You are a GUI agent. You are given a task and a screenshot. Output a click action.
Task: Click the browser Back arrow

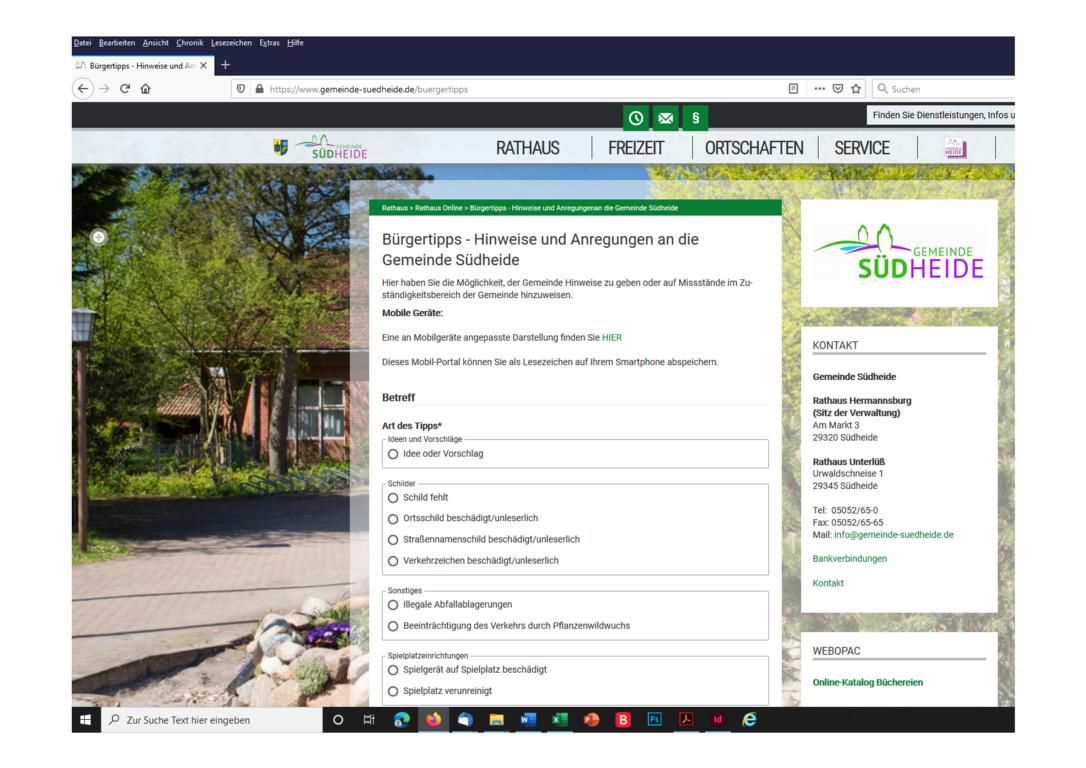point(83,89)
